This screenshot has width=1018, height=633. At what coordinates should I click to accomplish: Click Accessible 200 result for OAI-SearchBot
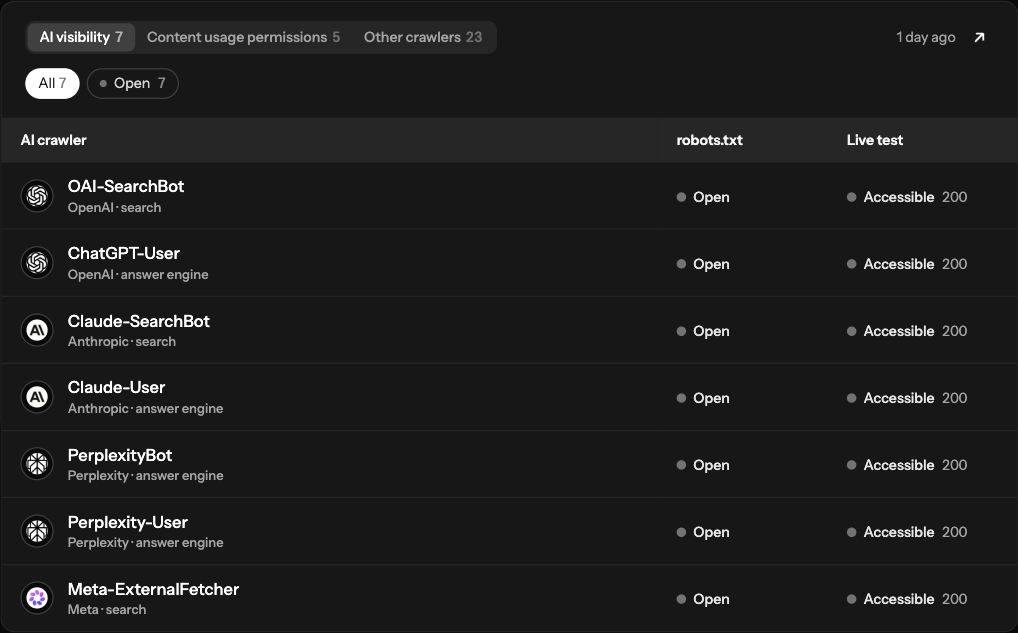(x=907, y=197)
